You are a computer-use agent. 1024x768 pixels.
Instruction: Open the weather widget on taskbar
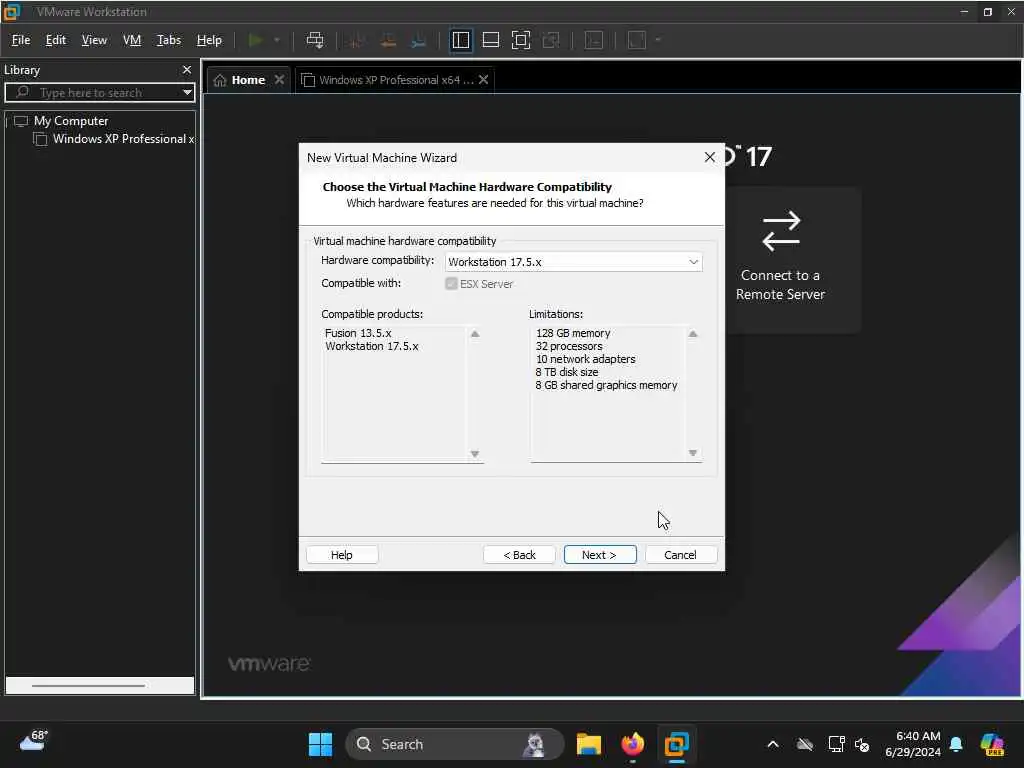click(34, 742)
